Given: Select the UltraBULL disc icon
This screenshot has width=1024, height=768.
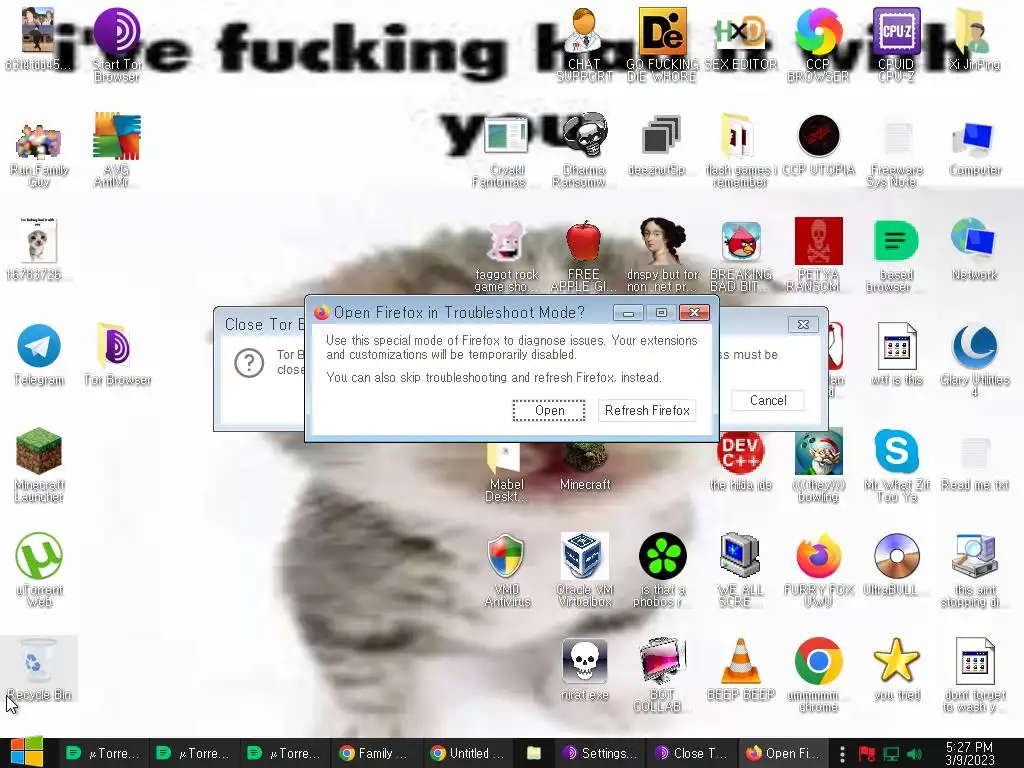Looking at the screenshot, I should coord(896,564).
